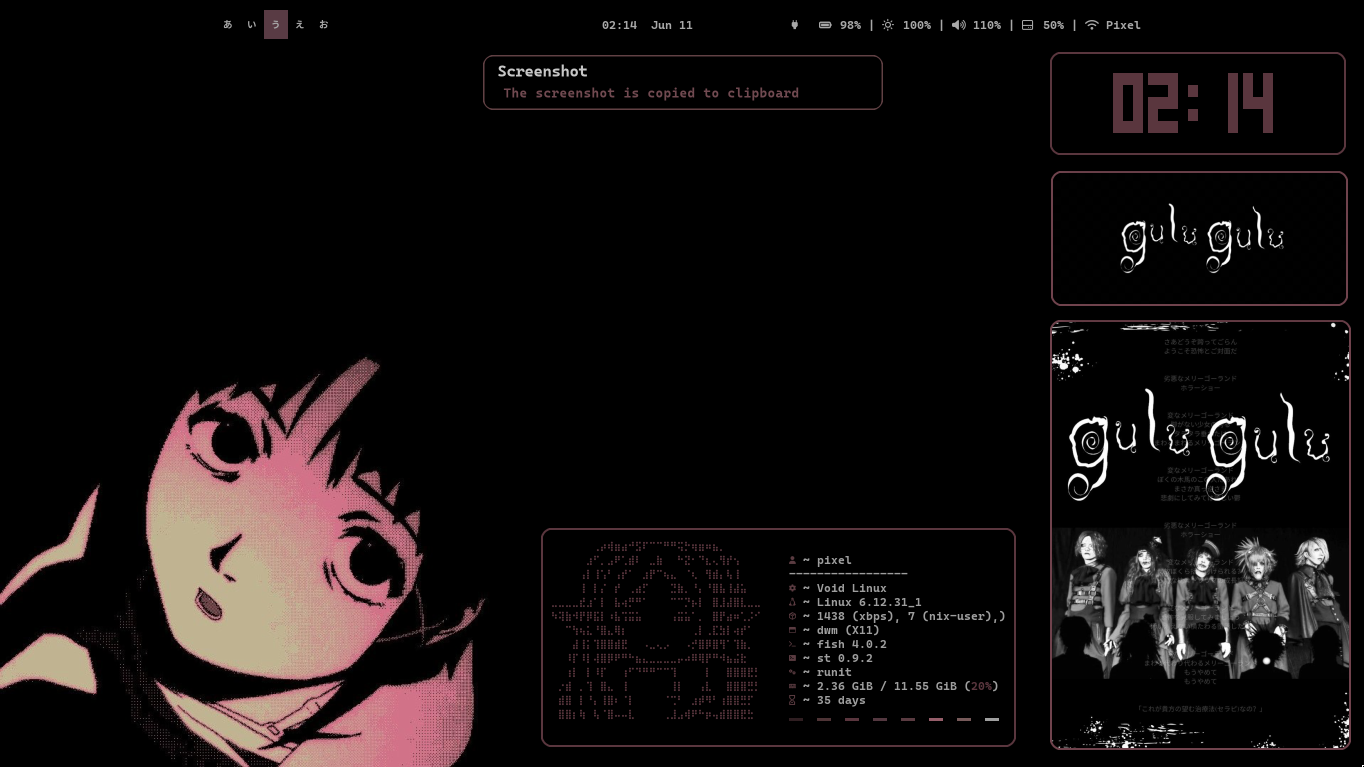This screenshot has height=767, width=1364.
Task: Click the Void Linux text line
Action: click(x=852, y=589)
